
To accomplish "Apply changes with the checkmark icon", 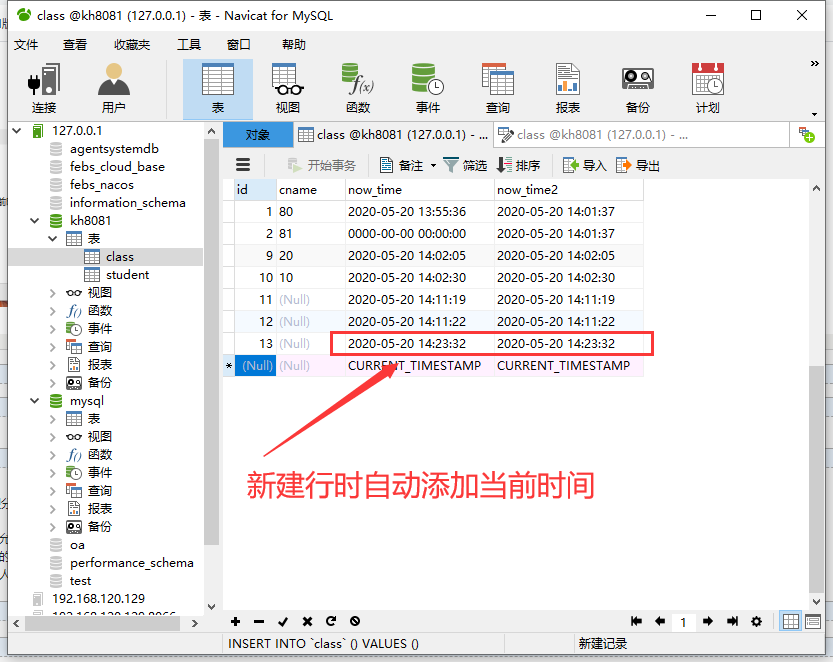I will point(283,621).
